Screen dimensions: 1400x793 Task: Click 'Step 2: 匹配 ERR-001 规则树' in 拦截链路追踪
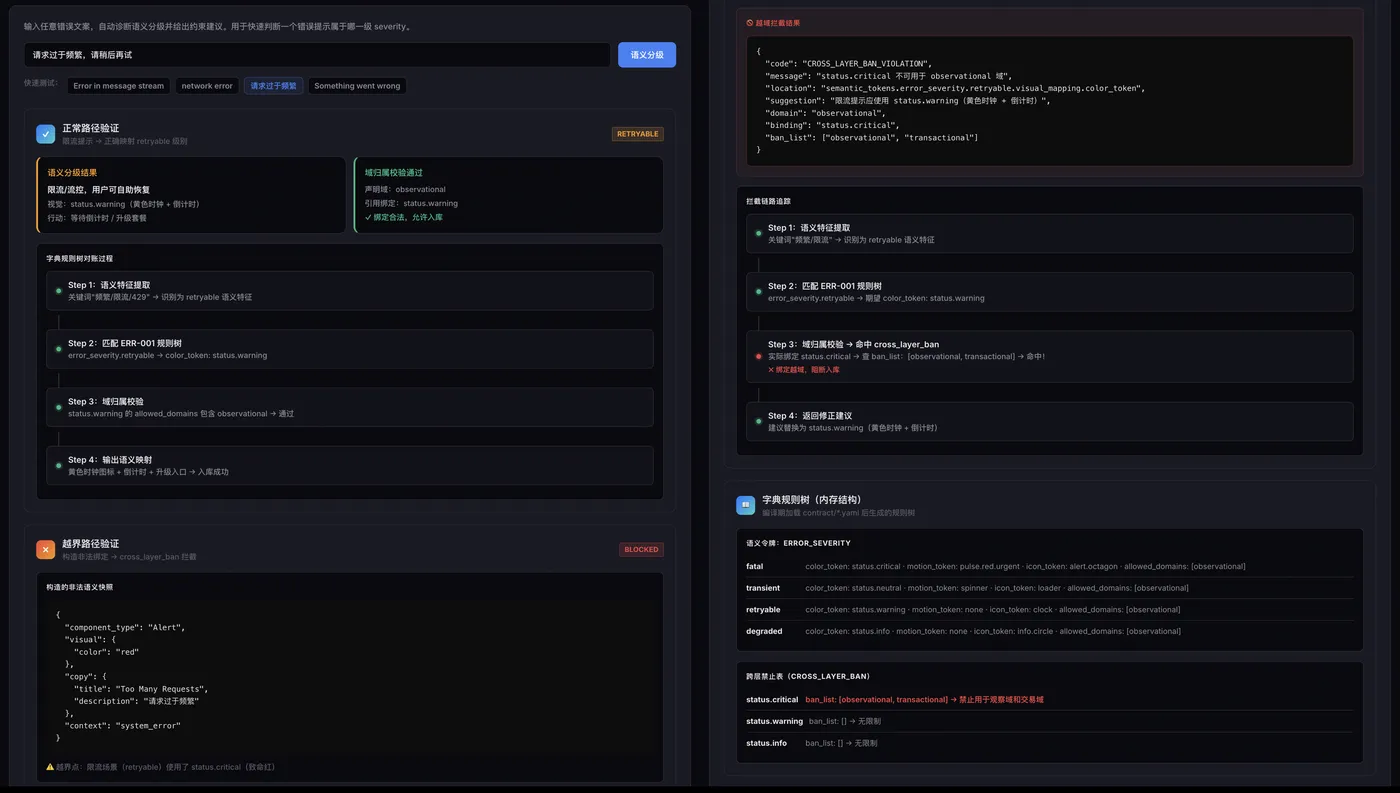(x=1049, y=292)
